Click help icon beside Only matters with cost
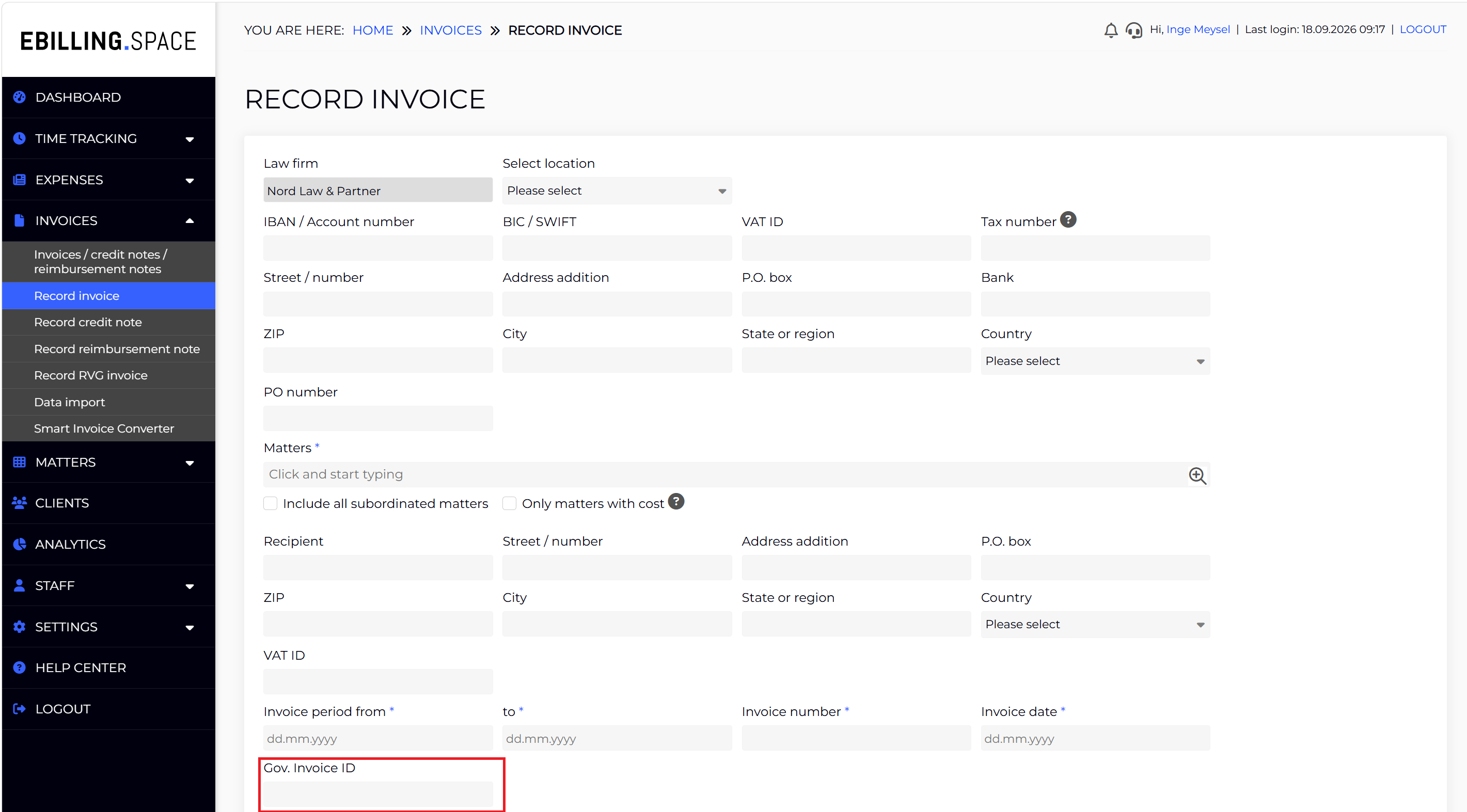This screenshot has height=812, width=1467. click(676, 502)
